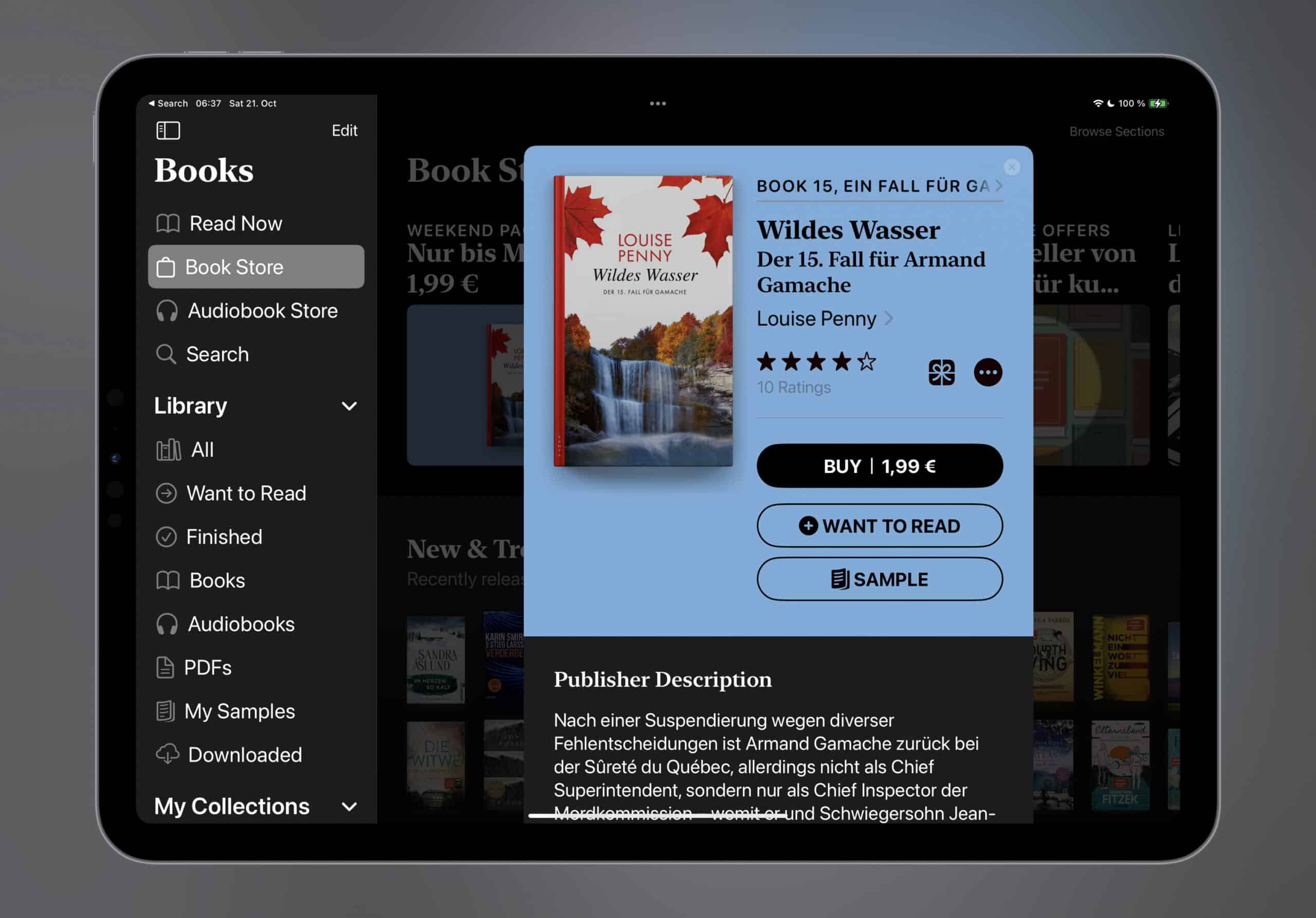
Task: Click the 'Wildes Wasser' title text
Action: [x=848, y=230]
